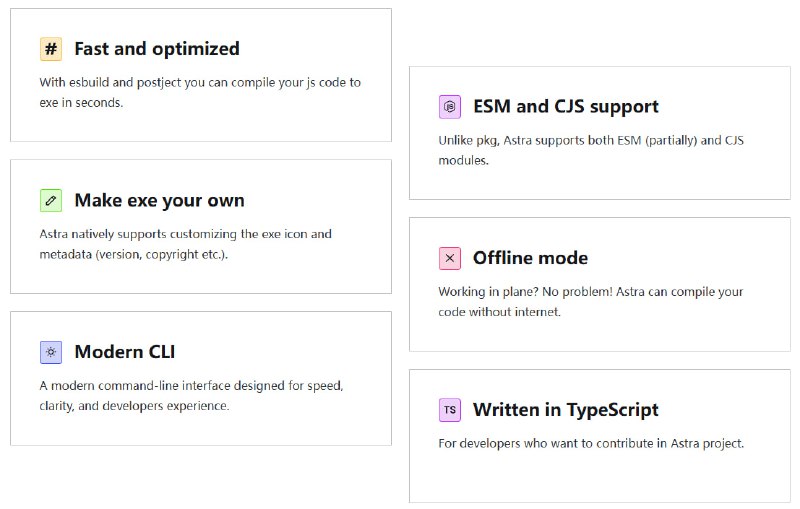The width and height of the screenshot is (800, 509).
Task: Click the TS TypeScript icon
Action: point(450,410)
